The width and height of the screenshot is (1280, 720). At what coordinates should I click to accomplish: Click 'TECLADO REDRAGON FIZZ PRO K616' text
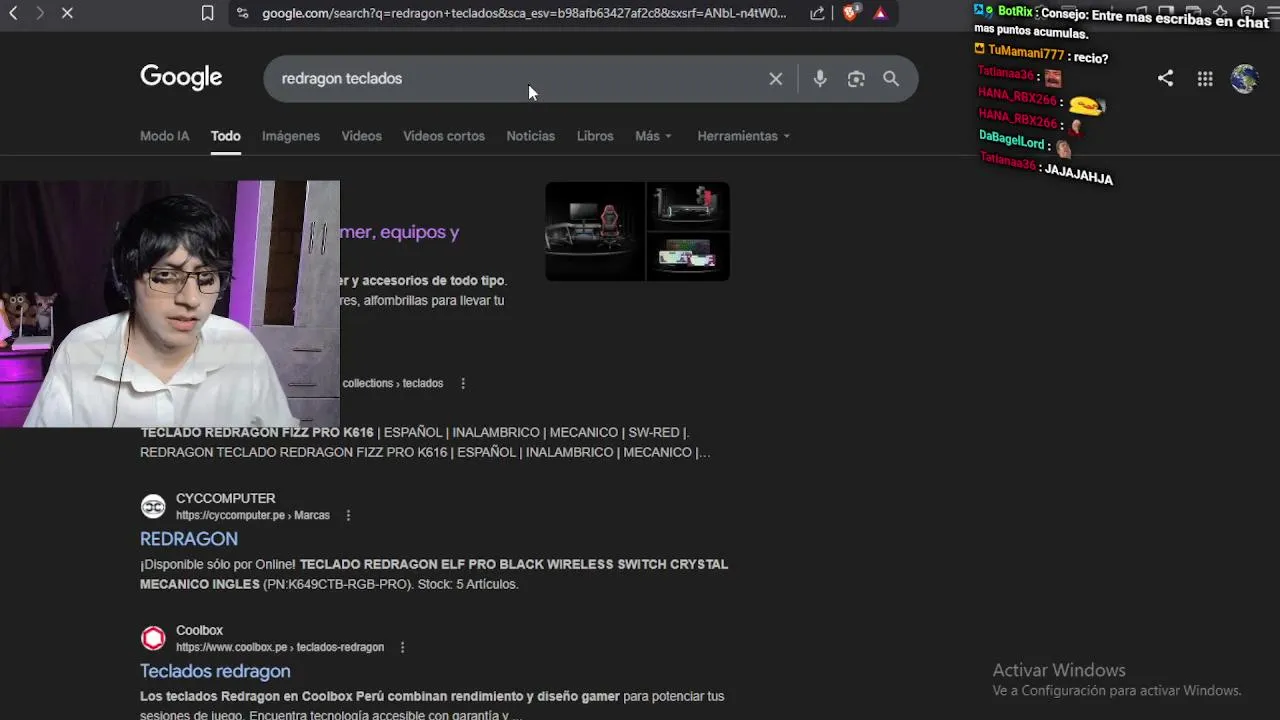tap(257, 432)
